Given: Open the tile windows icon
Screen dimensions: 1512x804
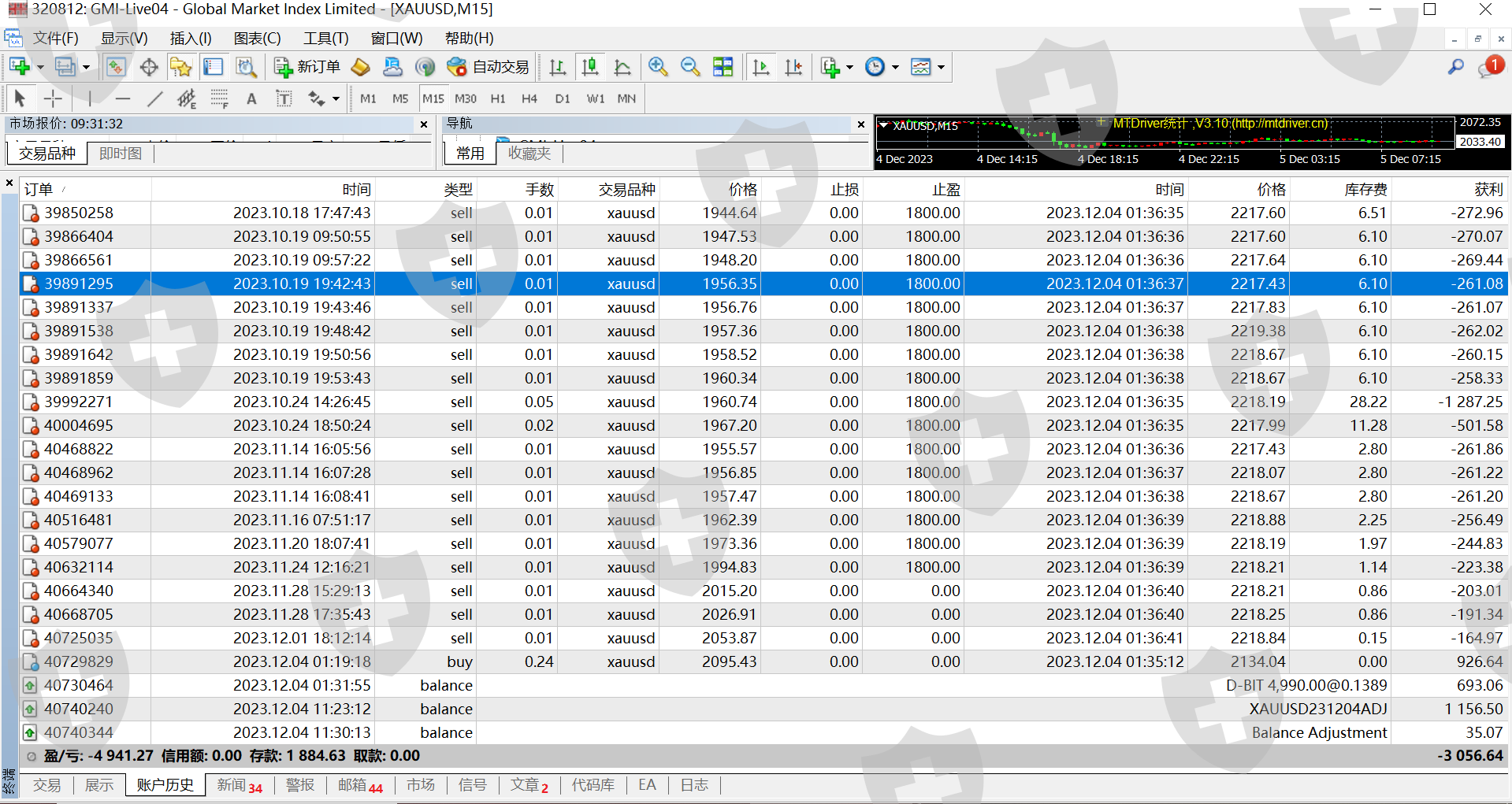Looking at the screenshot, I should click(723, 67).
